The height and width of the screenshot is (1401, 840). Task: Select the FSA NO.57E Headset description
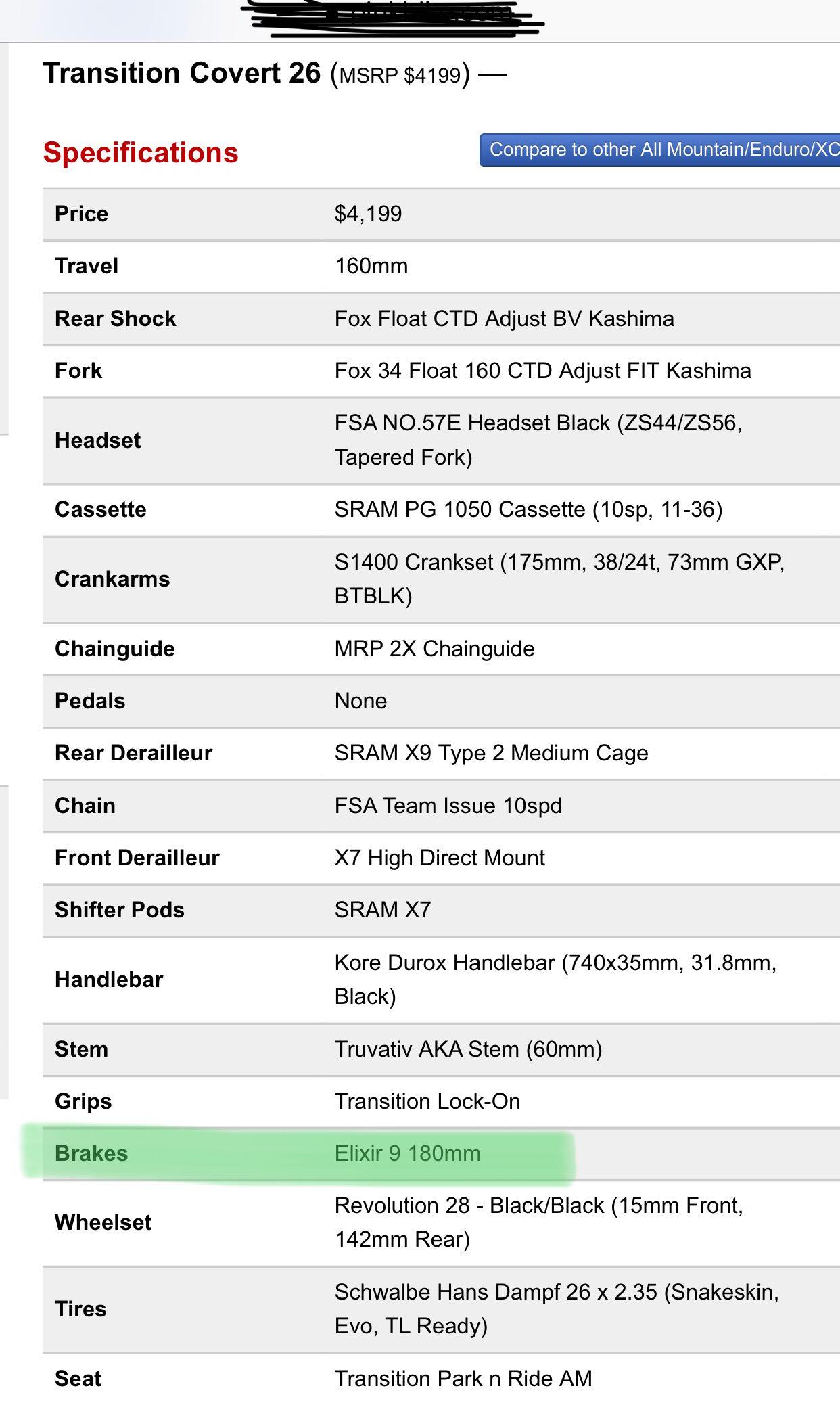coord(538,440)
